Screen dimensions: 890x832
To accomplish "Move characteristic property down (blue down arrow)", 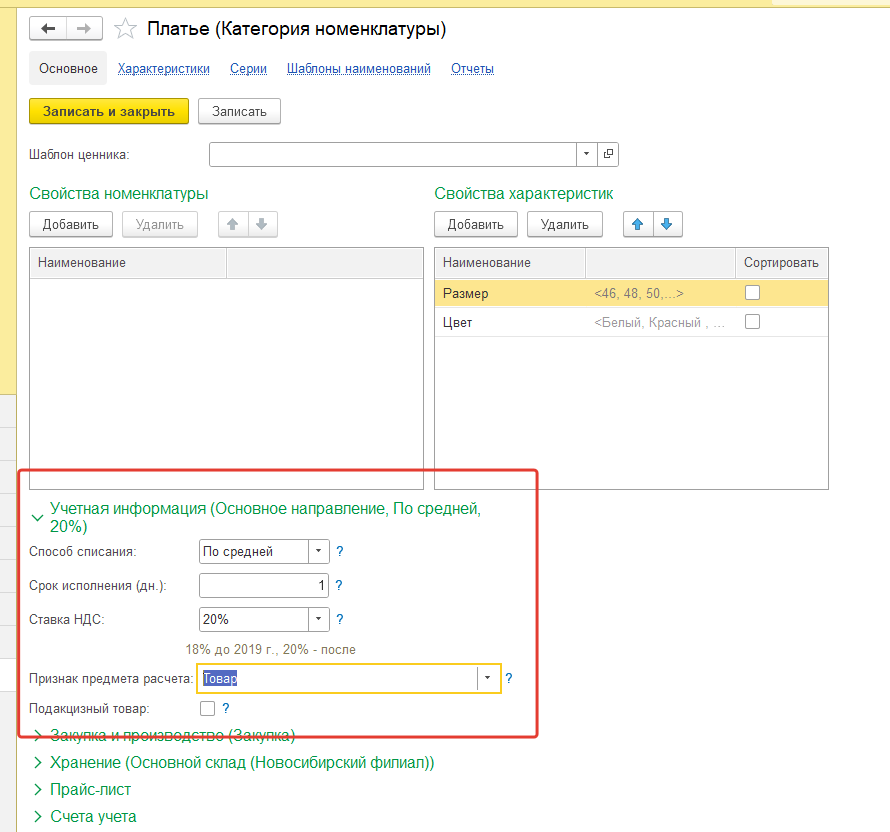I will (667, 224).
